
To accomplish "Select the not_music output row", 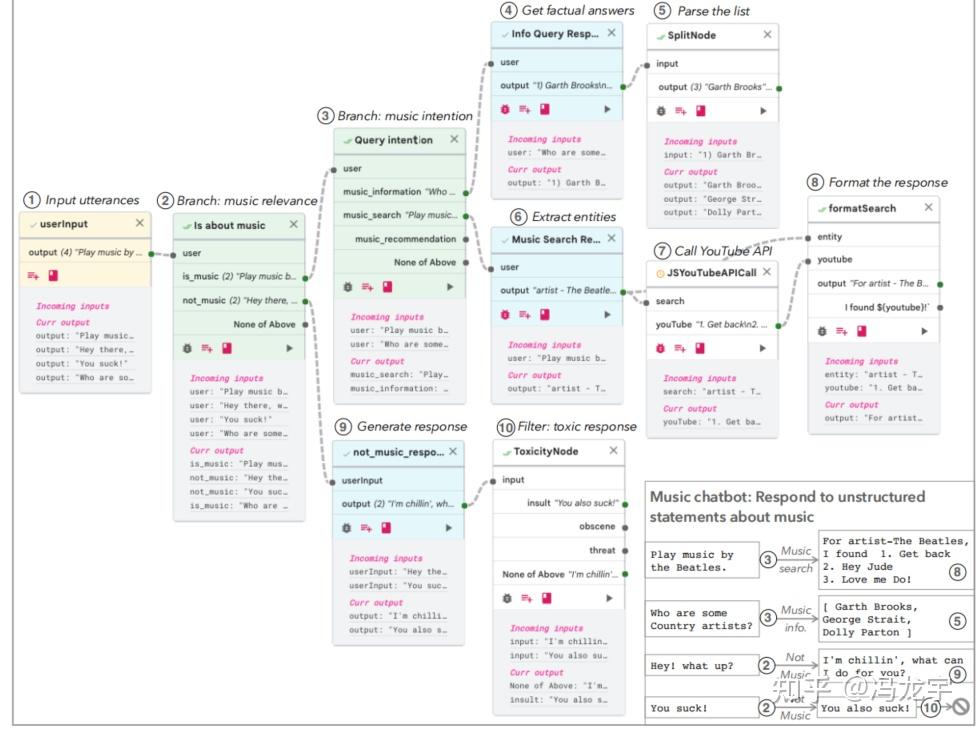I will coord(239,301).
